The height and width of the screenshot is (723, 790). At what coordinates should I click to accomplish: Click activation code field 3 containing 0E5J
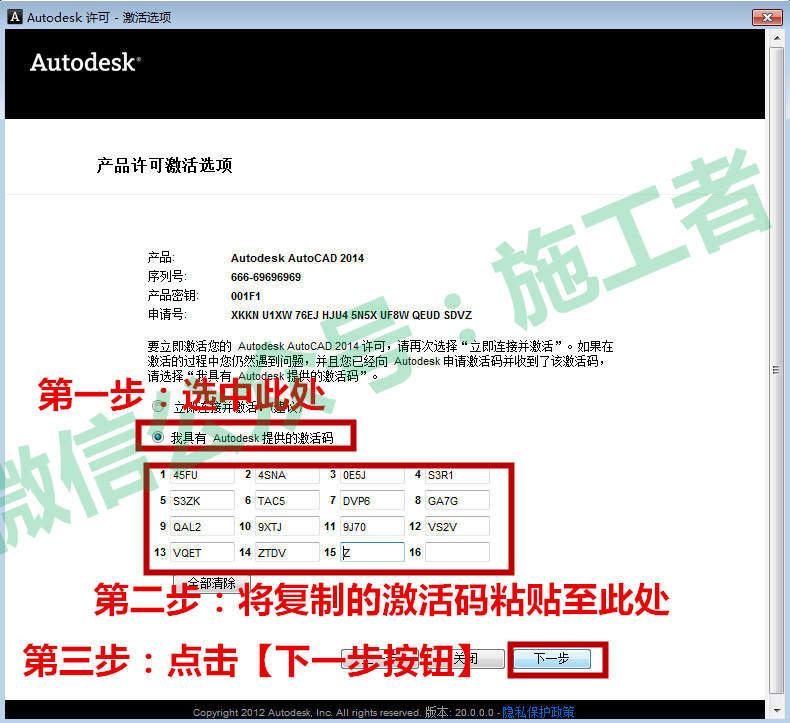(372, 475)
